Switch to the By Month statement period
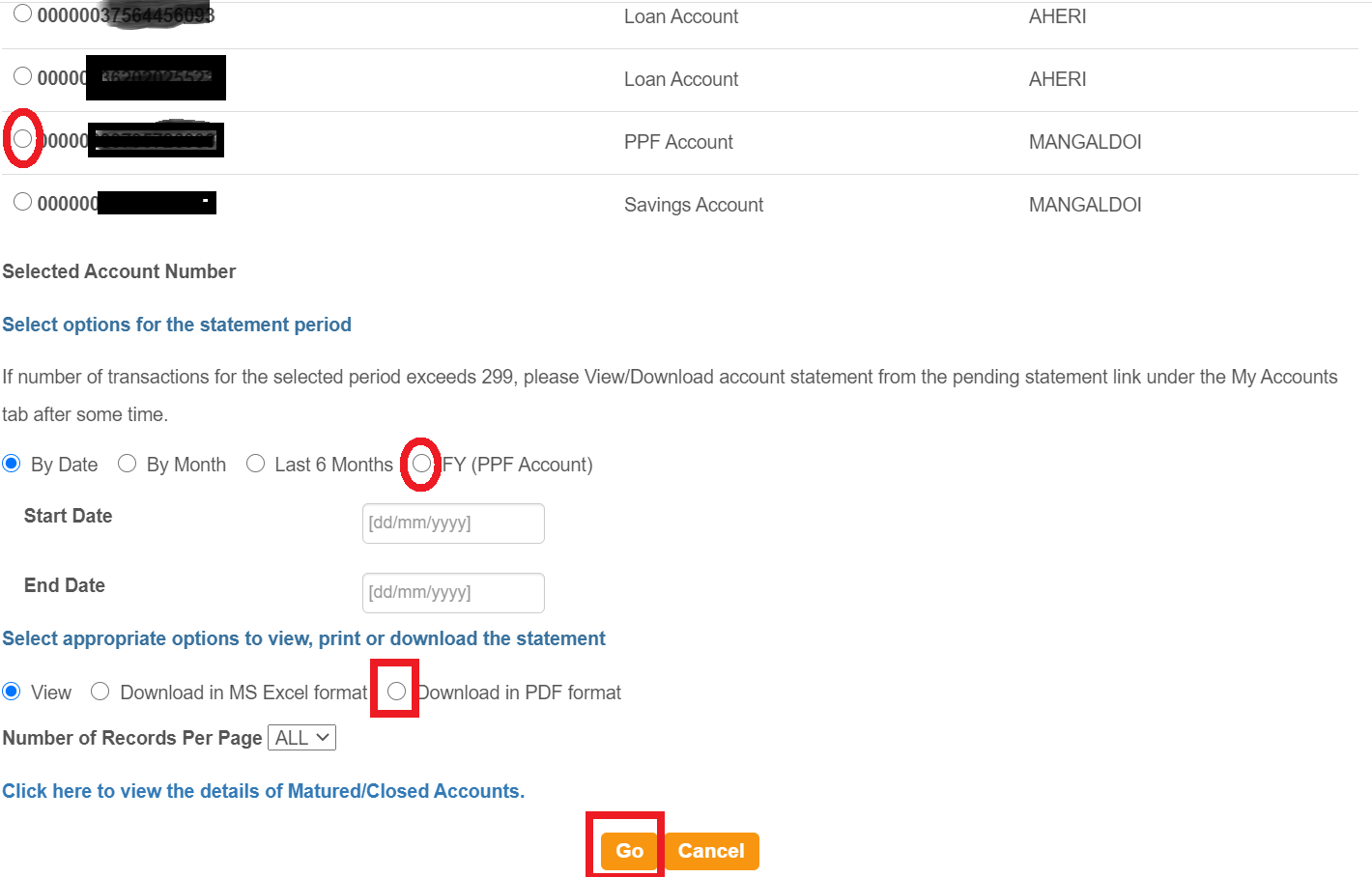 (x=128, y=464)
